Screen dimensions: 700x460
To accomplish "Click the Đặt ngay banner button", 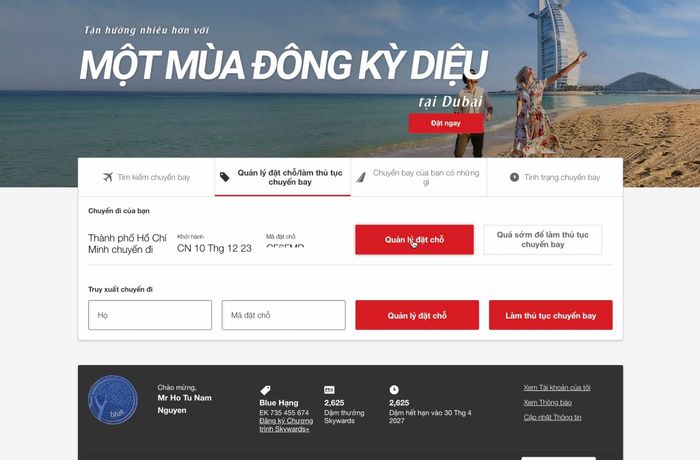I will (x=446, y=123).
